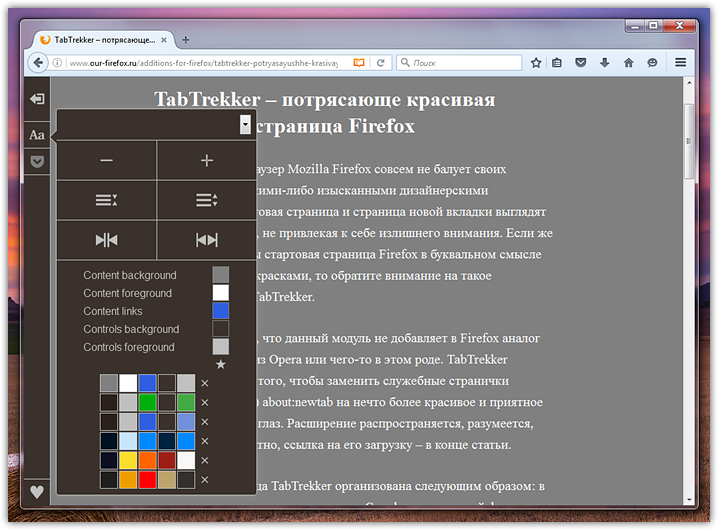Viewport: 718px width, 530px height.
Task: Click the search field labeled Поиск
Action: 459,63
